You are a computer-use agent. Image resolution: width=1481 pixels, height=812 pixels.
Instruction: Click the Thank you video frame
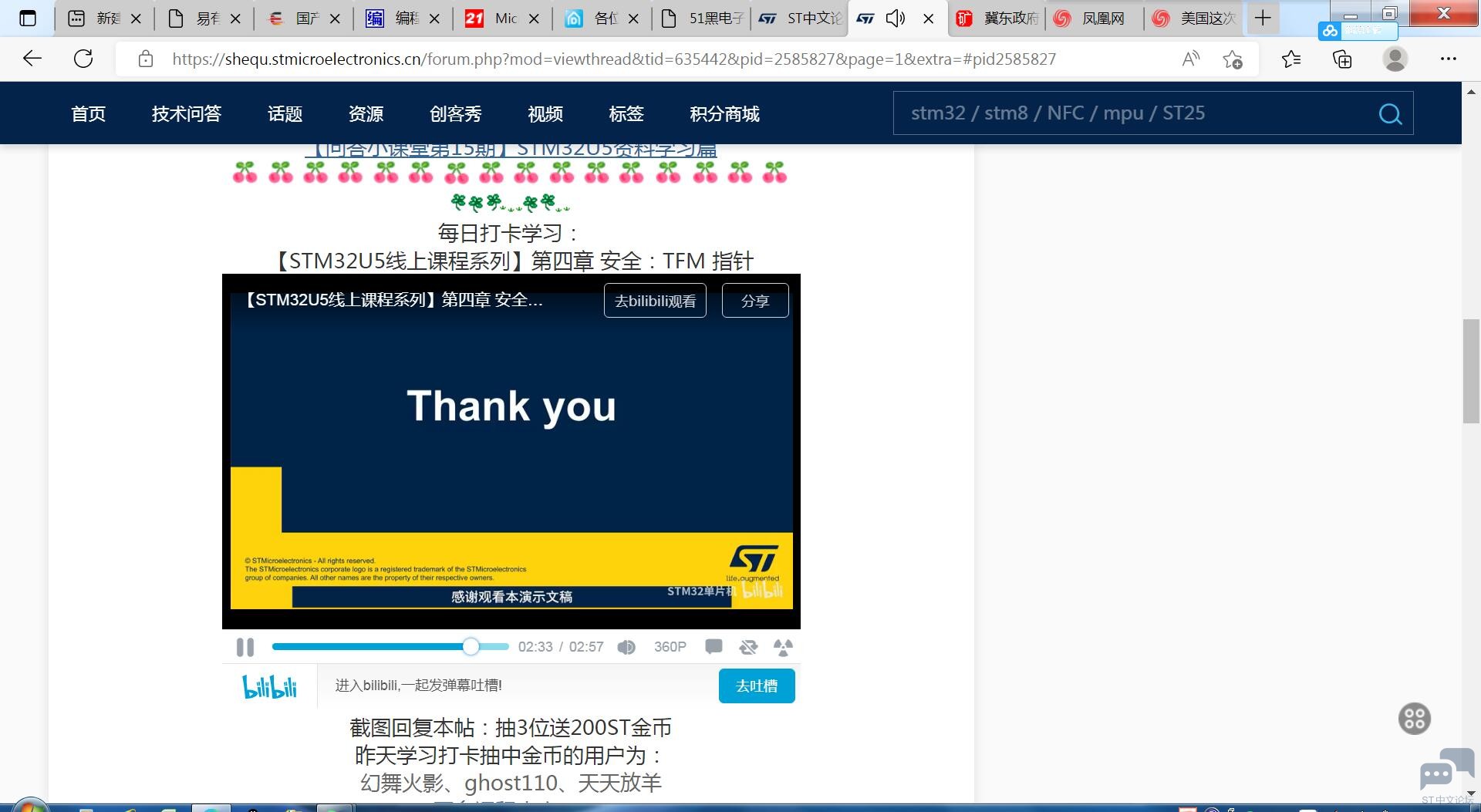[x=511, y=451]
